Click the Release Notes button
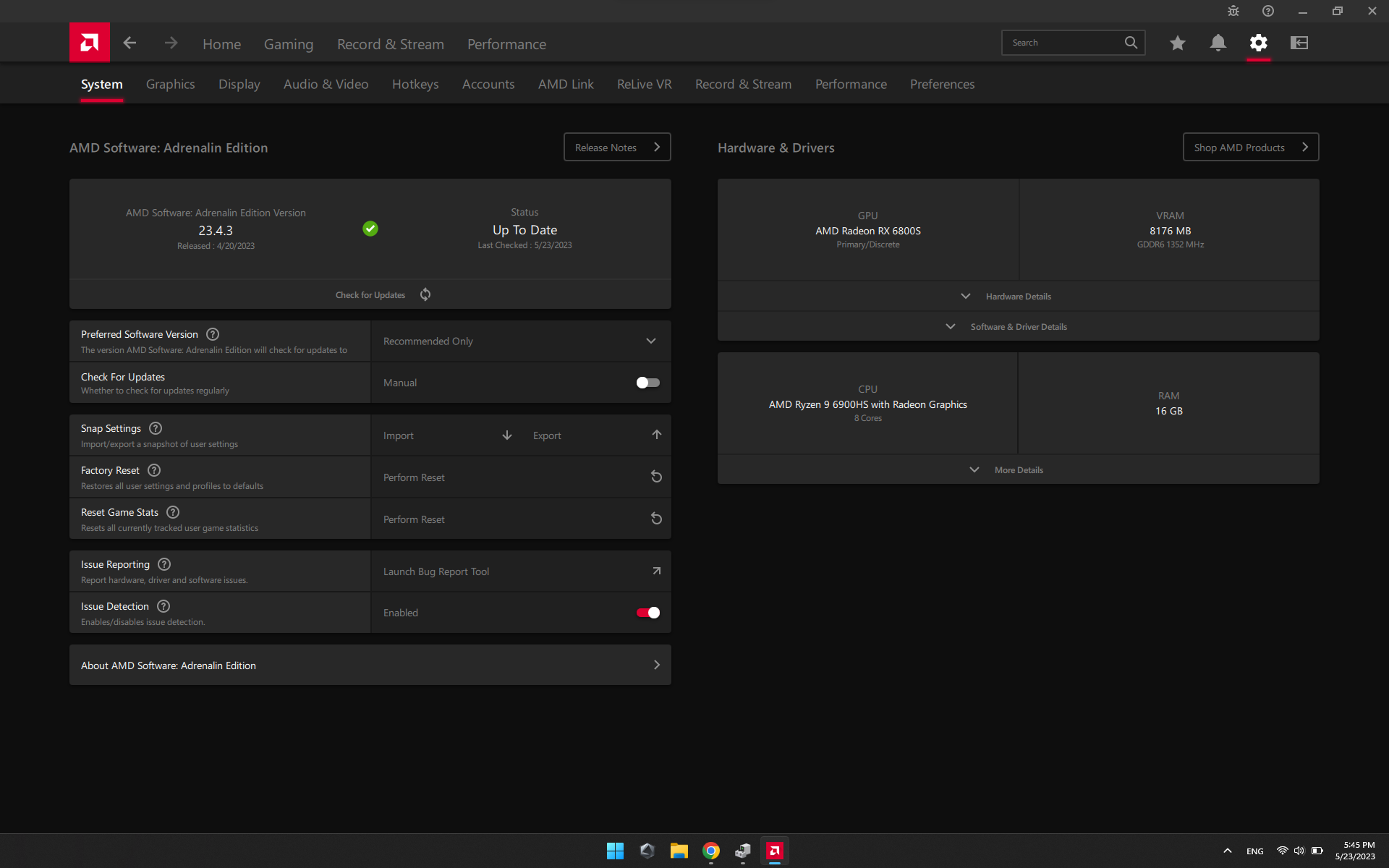This screenshot has width=1389, height=868. tap(617, 148)
